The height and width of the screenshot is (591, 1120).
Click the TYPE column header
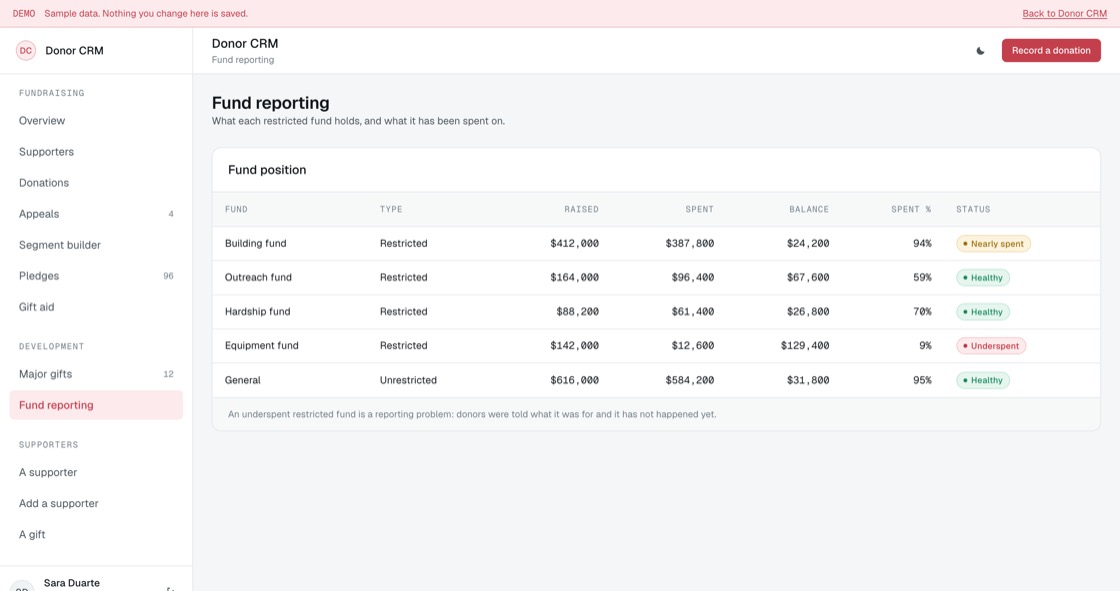click(391, 209)
